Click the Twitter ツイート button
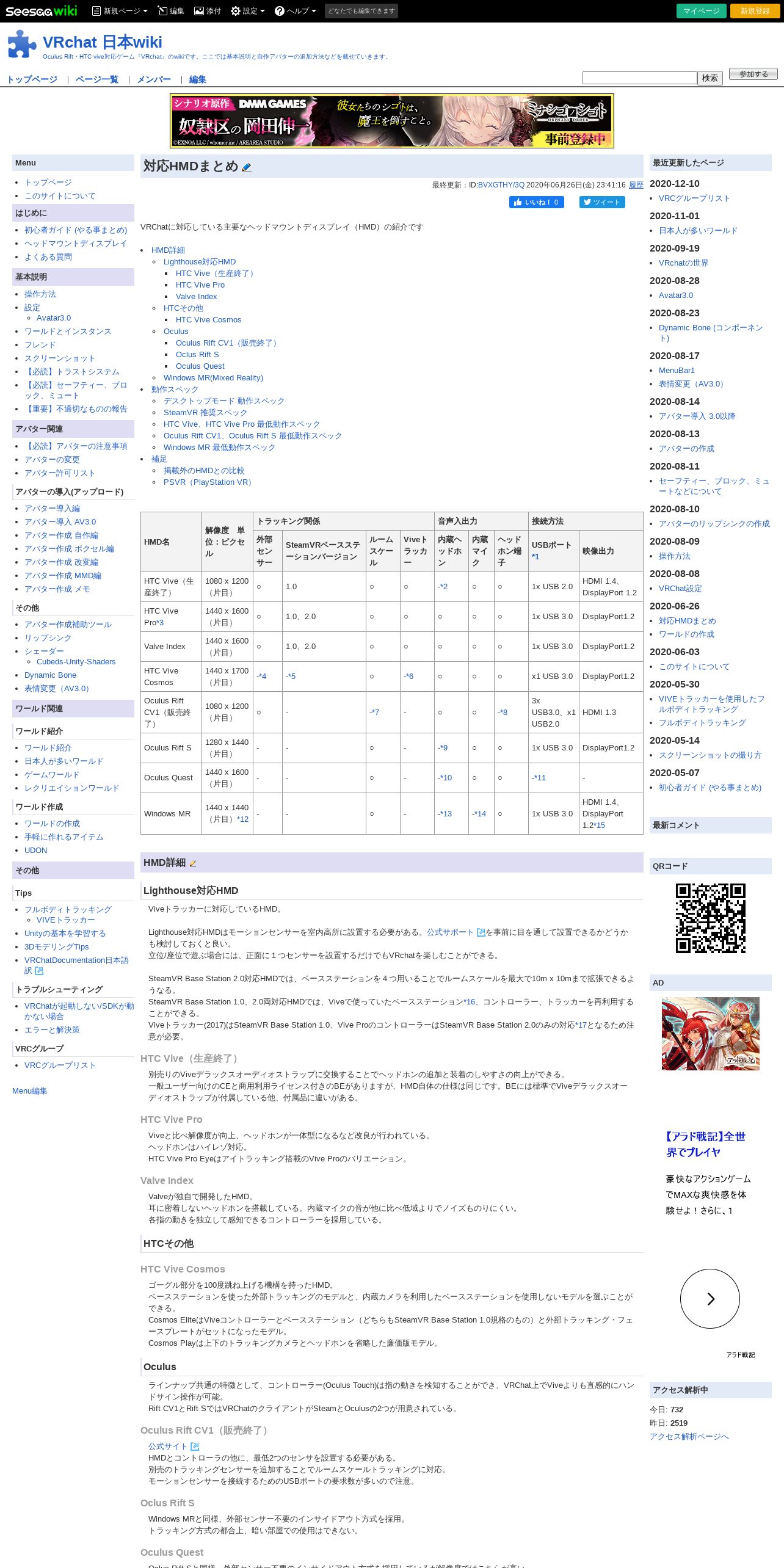Screen dimensions: 784x1568 [602, 202]
